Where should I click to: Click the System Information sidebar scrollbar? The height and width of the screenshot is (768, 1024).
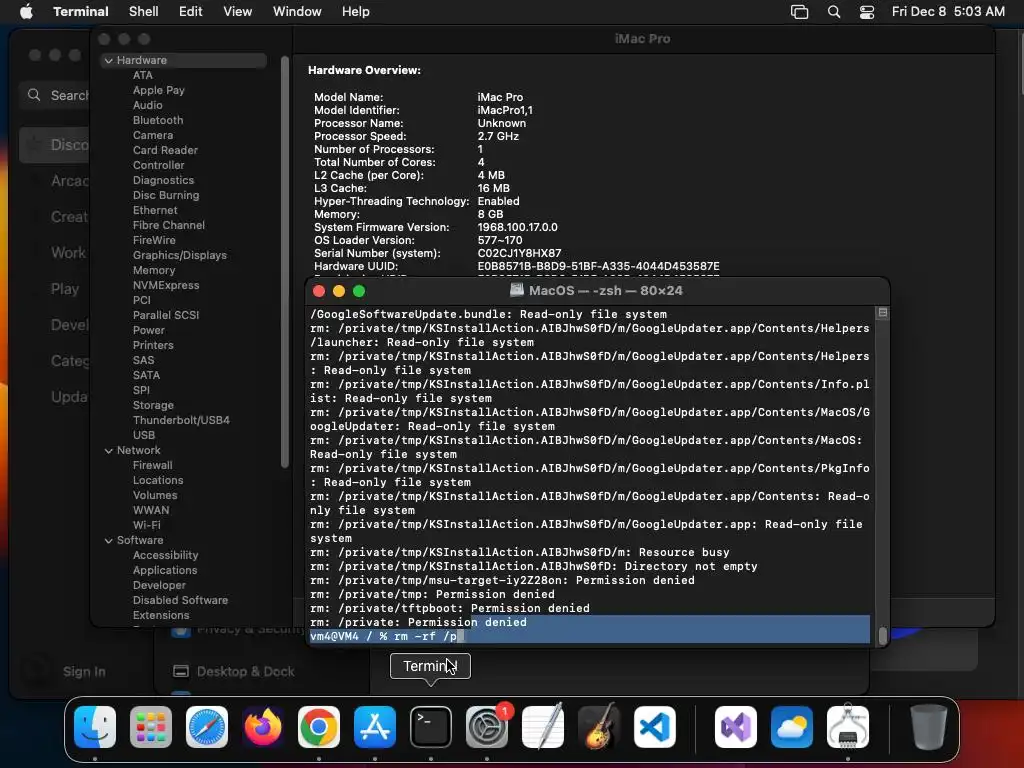click(x=285, y=263)
